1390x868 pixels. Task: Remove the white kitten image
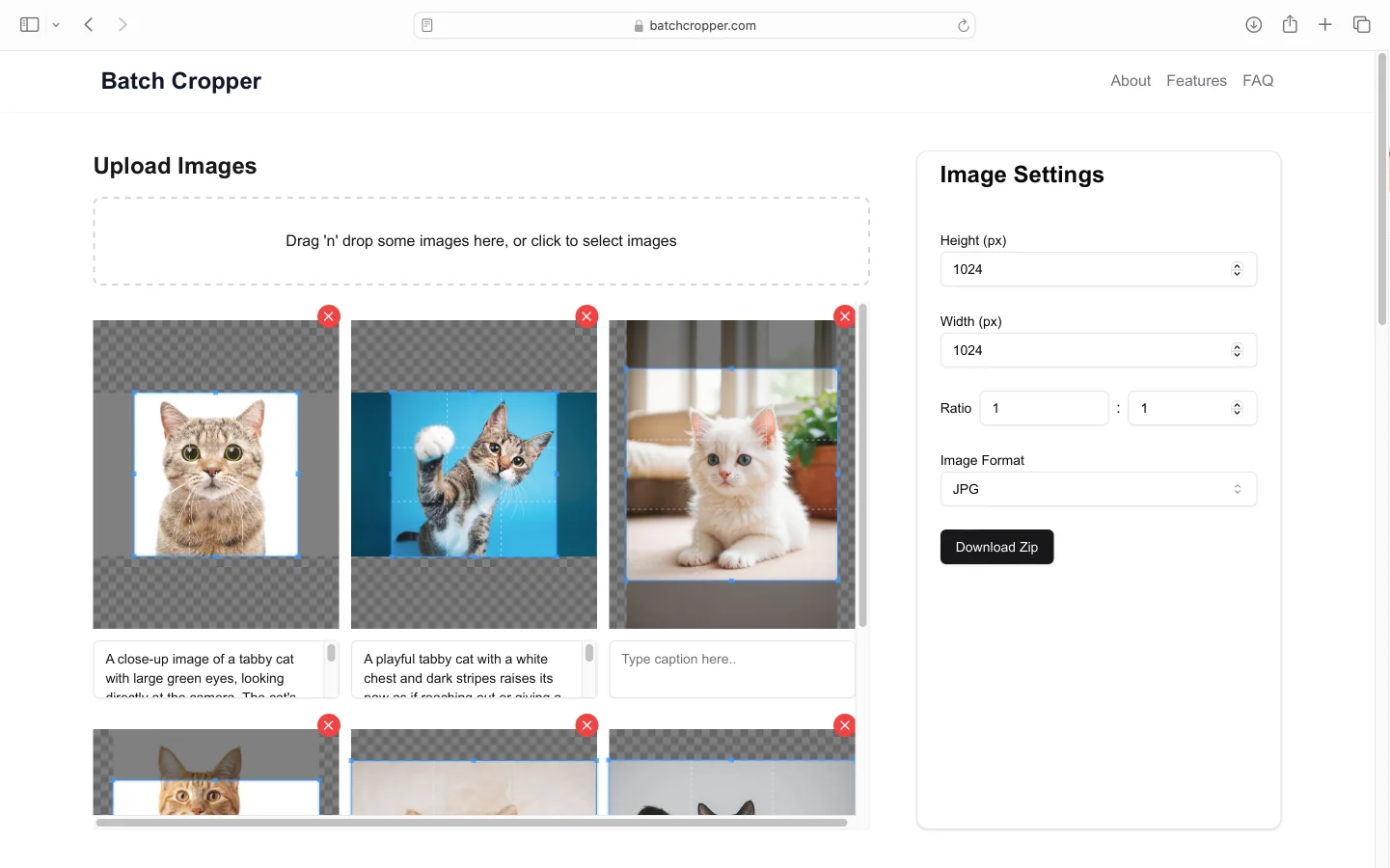[844, 315]
